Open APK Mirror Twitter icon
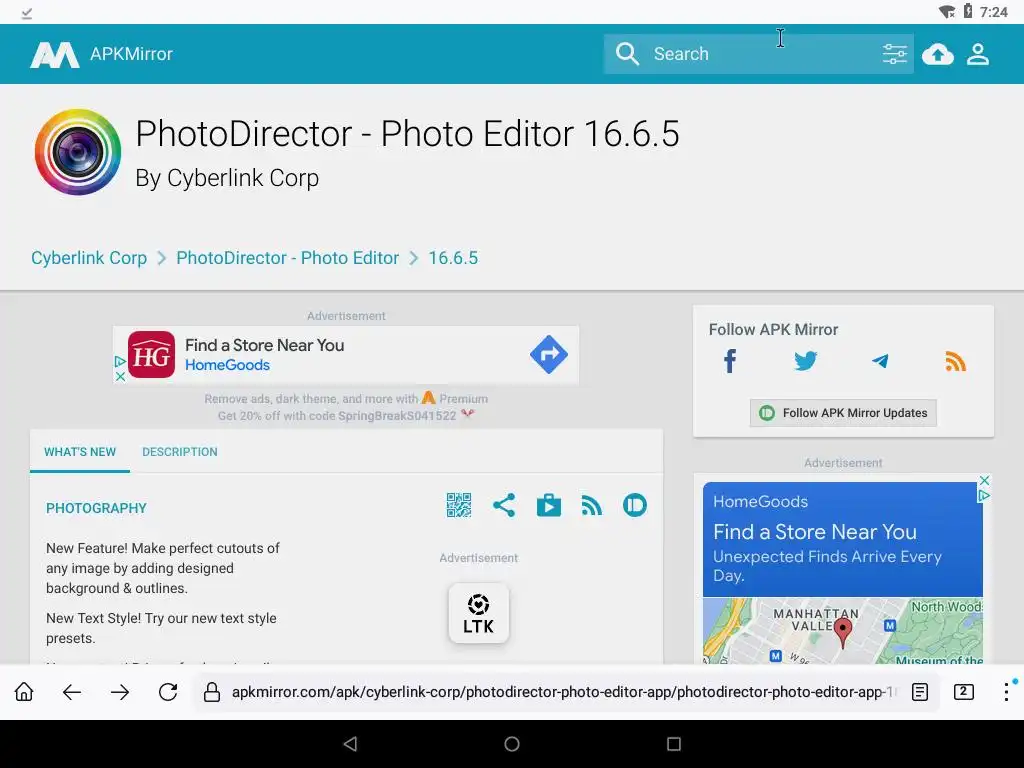 click(805, 360)
